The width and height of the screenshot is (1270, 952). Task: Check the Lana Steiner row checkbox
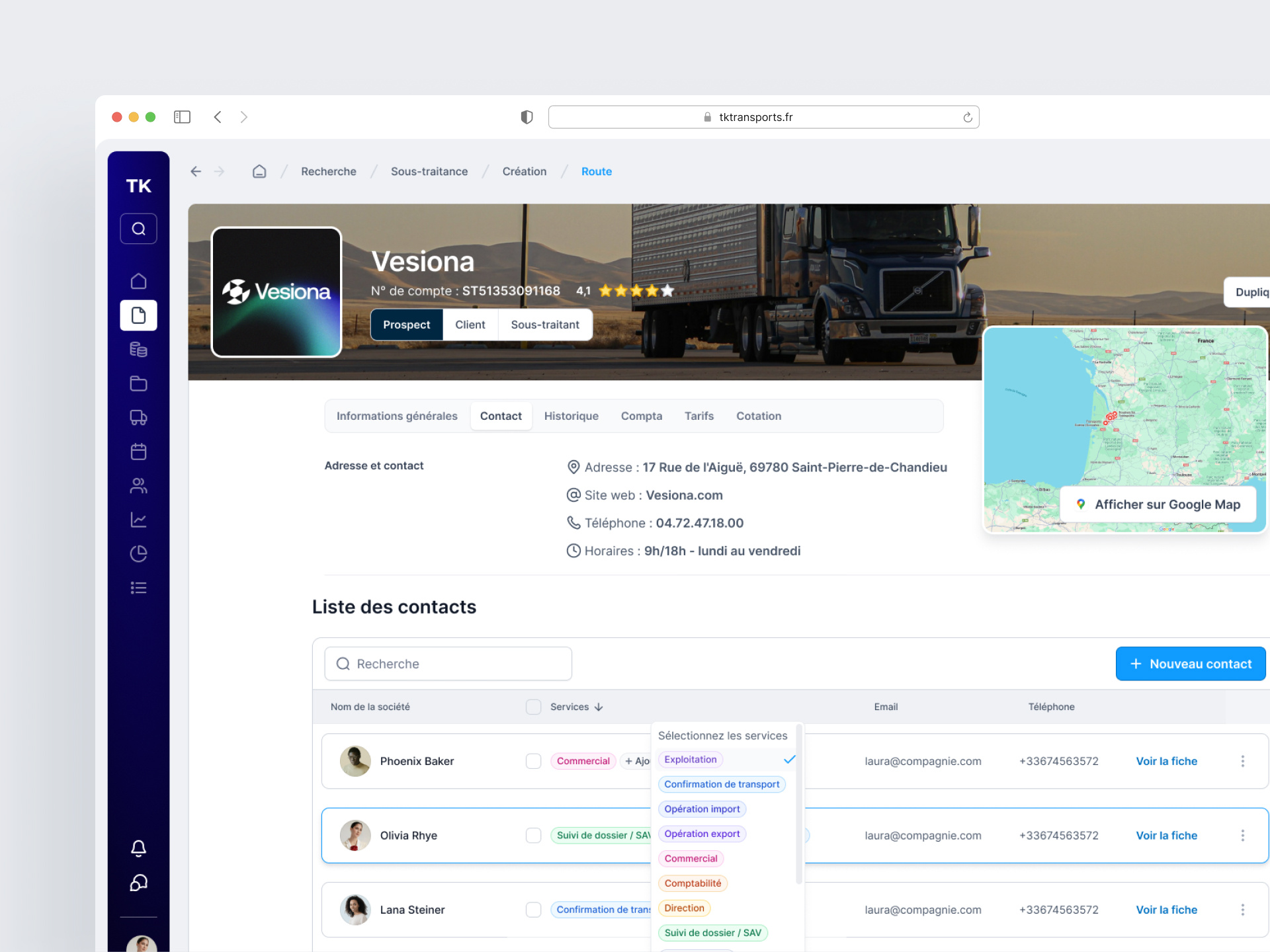533,910
